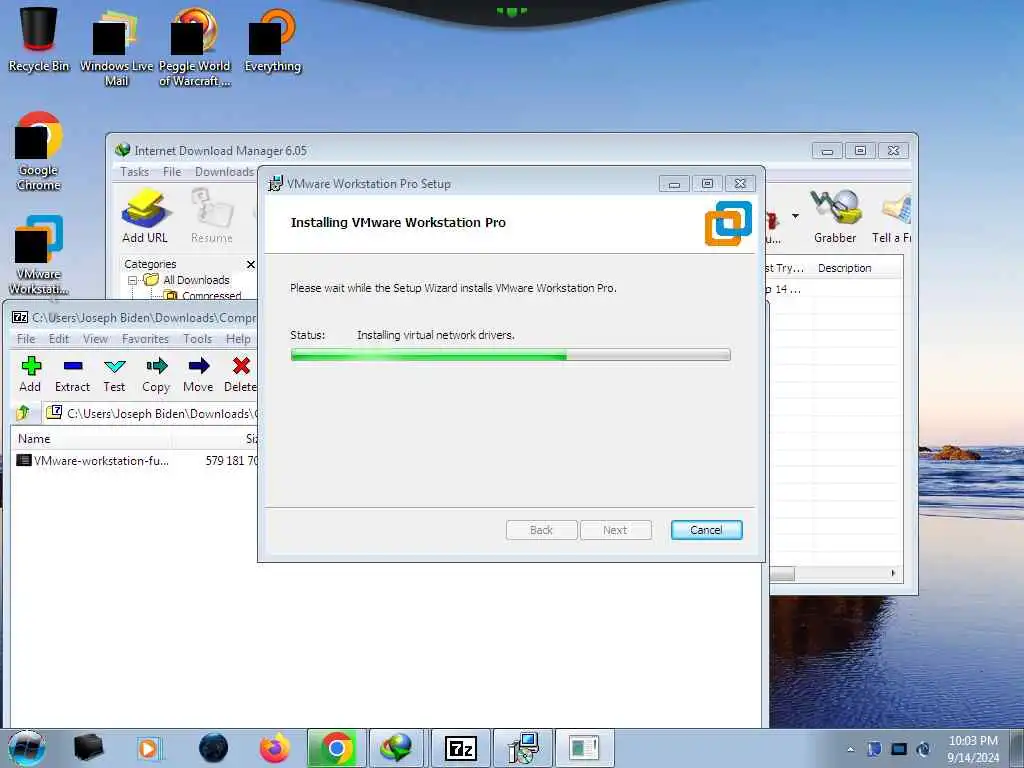Screen dimensions: 1024x768
Task: Click the taskbar clock showing 10:03 PM
Action: tap(973, 748)
